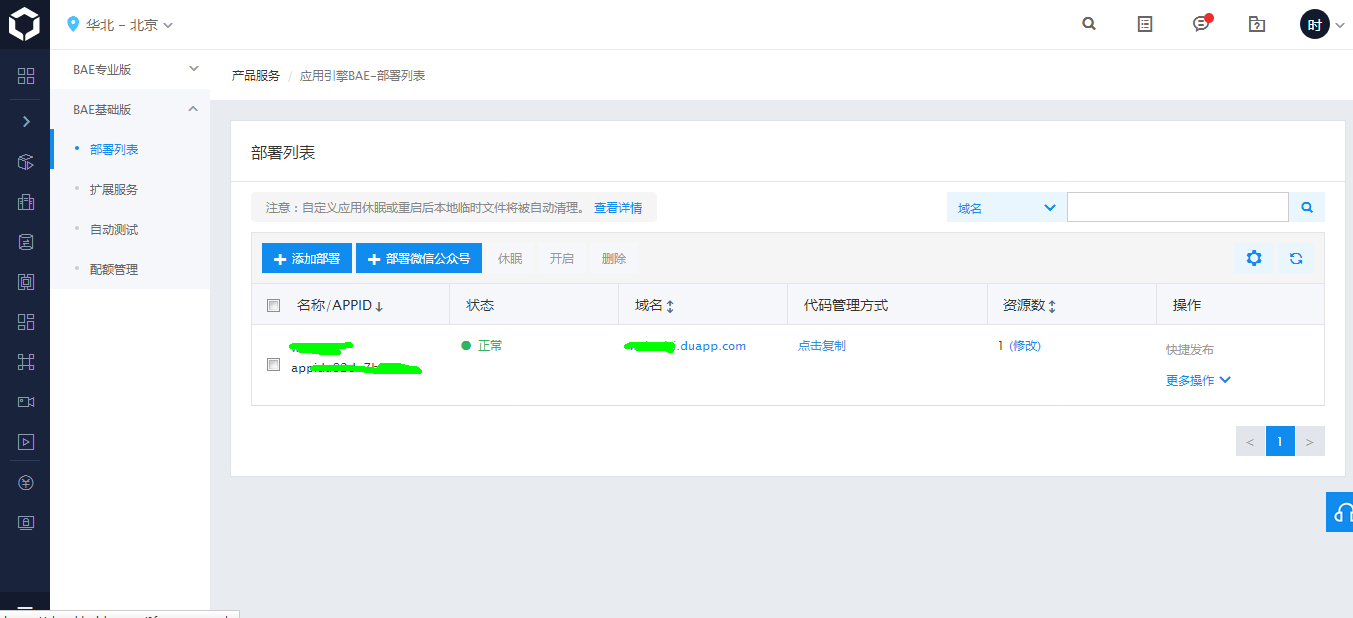The image size is (1353, 618).
Task: Sort by the 域名 column header
Action: coord(654,305)
